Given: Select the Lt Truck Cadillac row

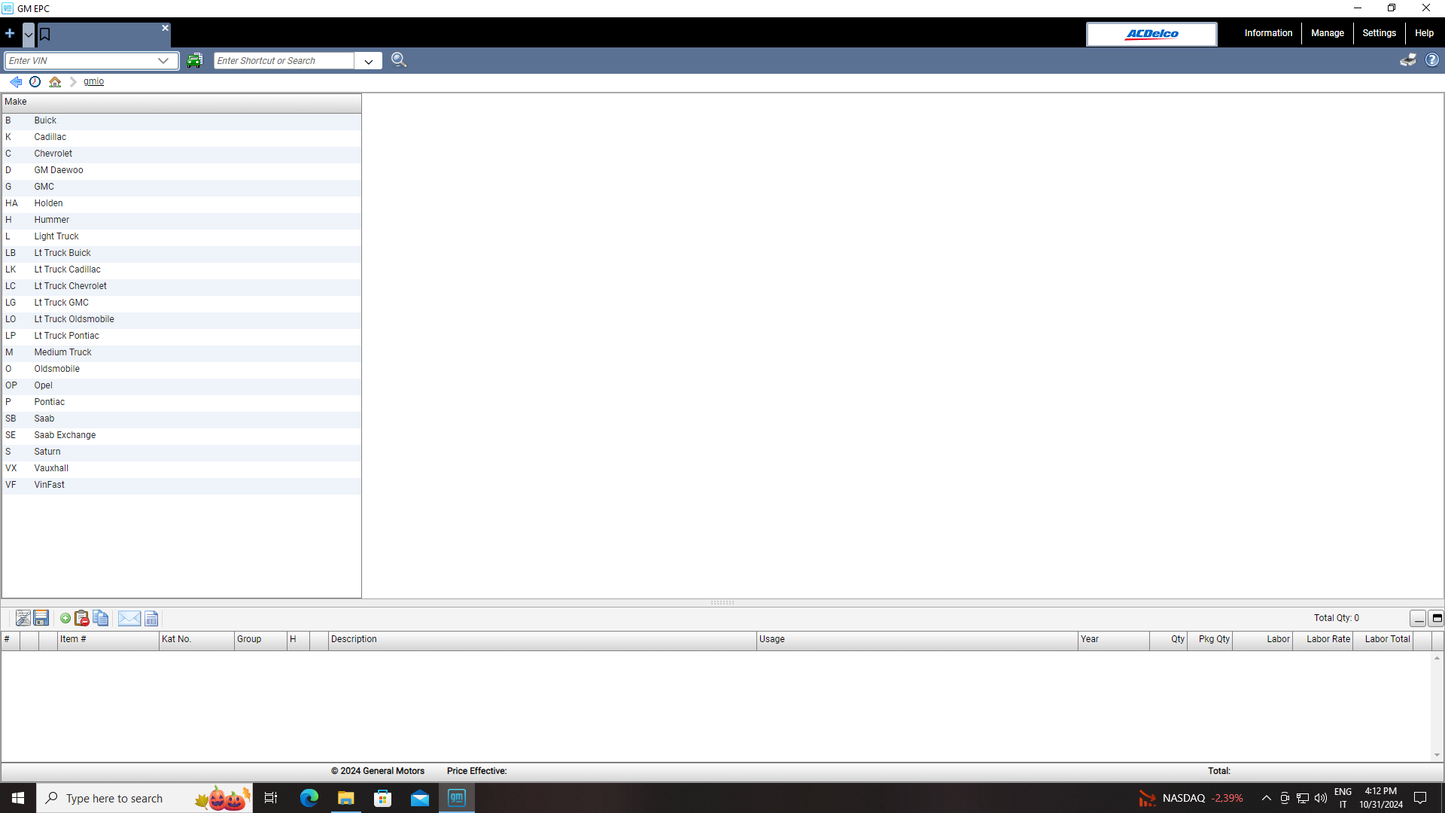Looking at the screenshot, I should pyautogui.click(x=181, y=269).
